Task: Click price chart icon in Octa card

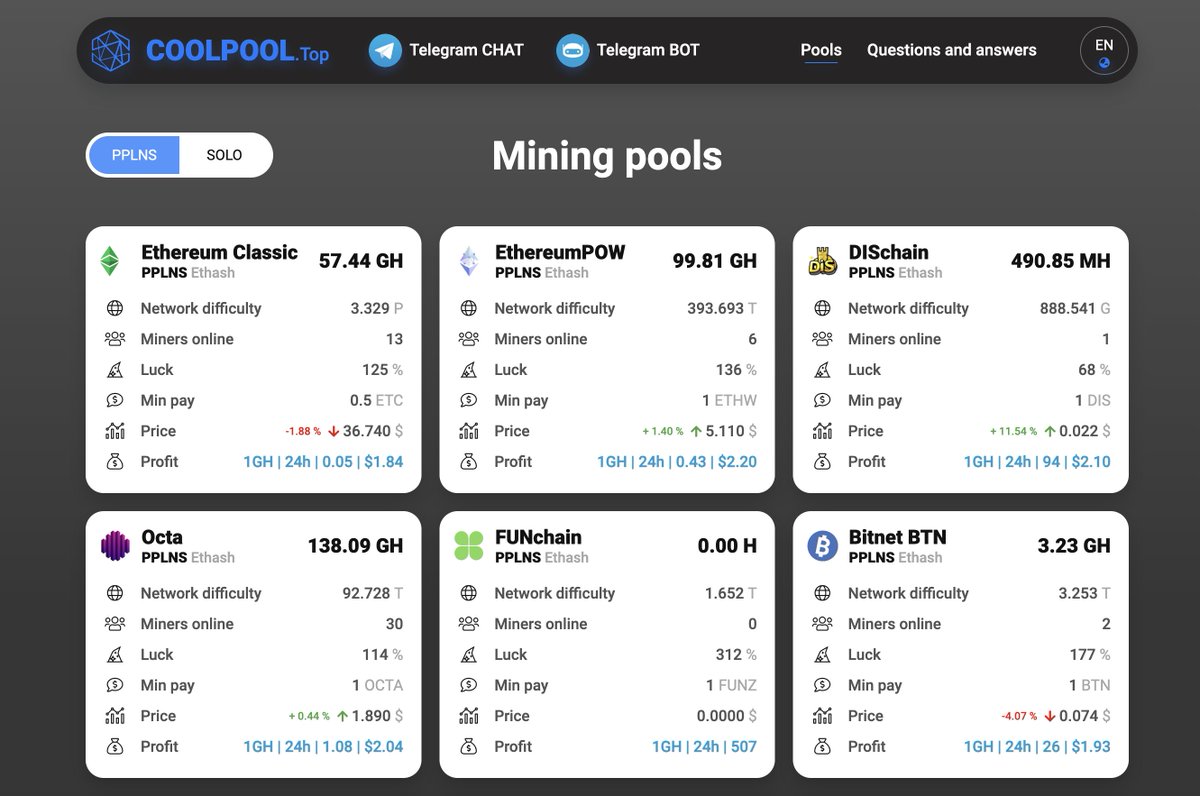Action: click(115, 716)
